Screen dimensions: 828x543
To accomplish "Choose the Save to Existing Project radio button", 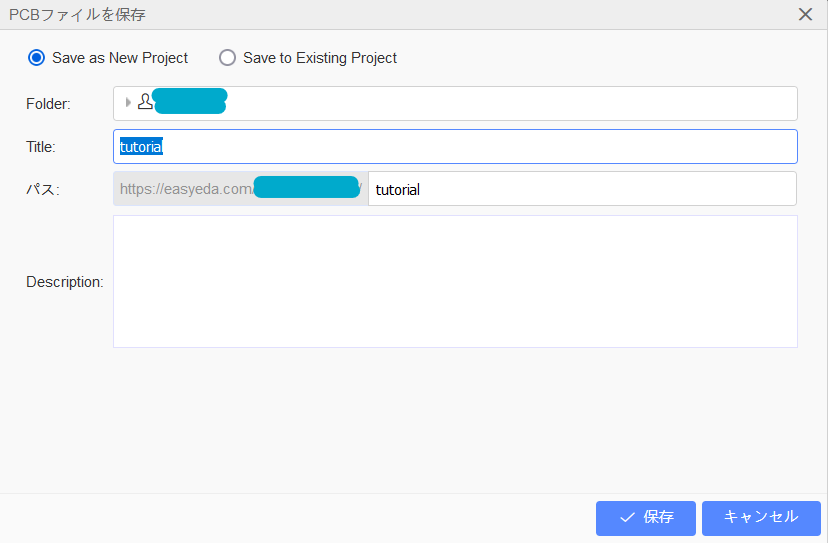I will 228,58.
